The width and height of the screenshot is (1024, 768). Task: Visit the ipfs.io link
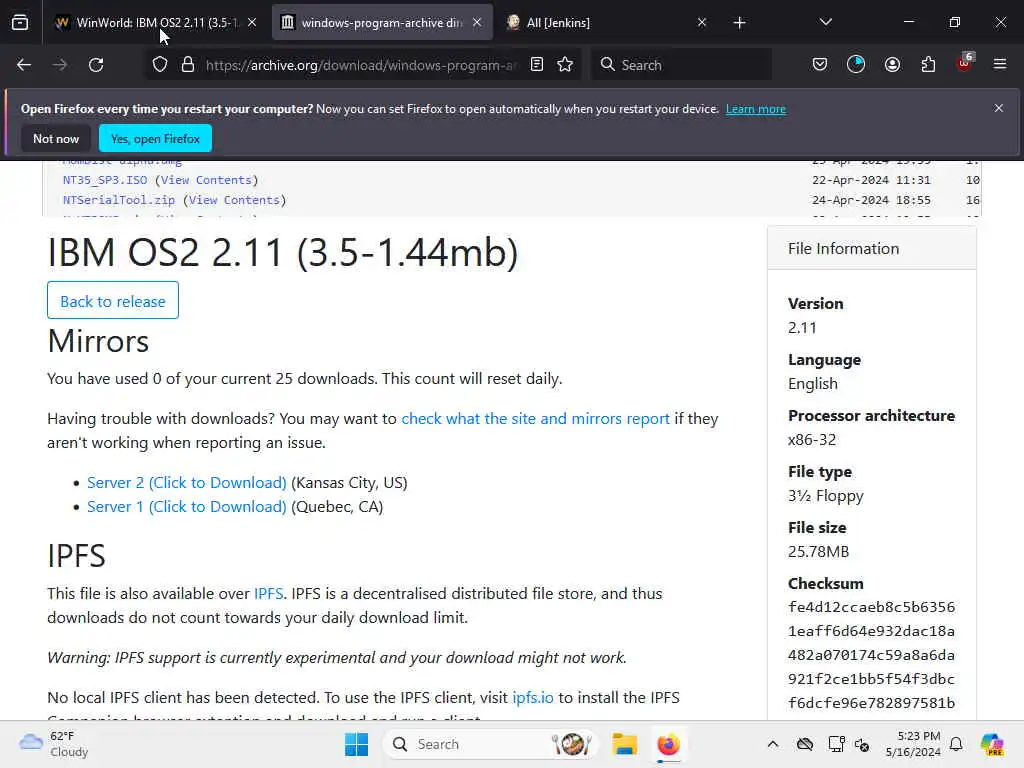pos(533,697)
